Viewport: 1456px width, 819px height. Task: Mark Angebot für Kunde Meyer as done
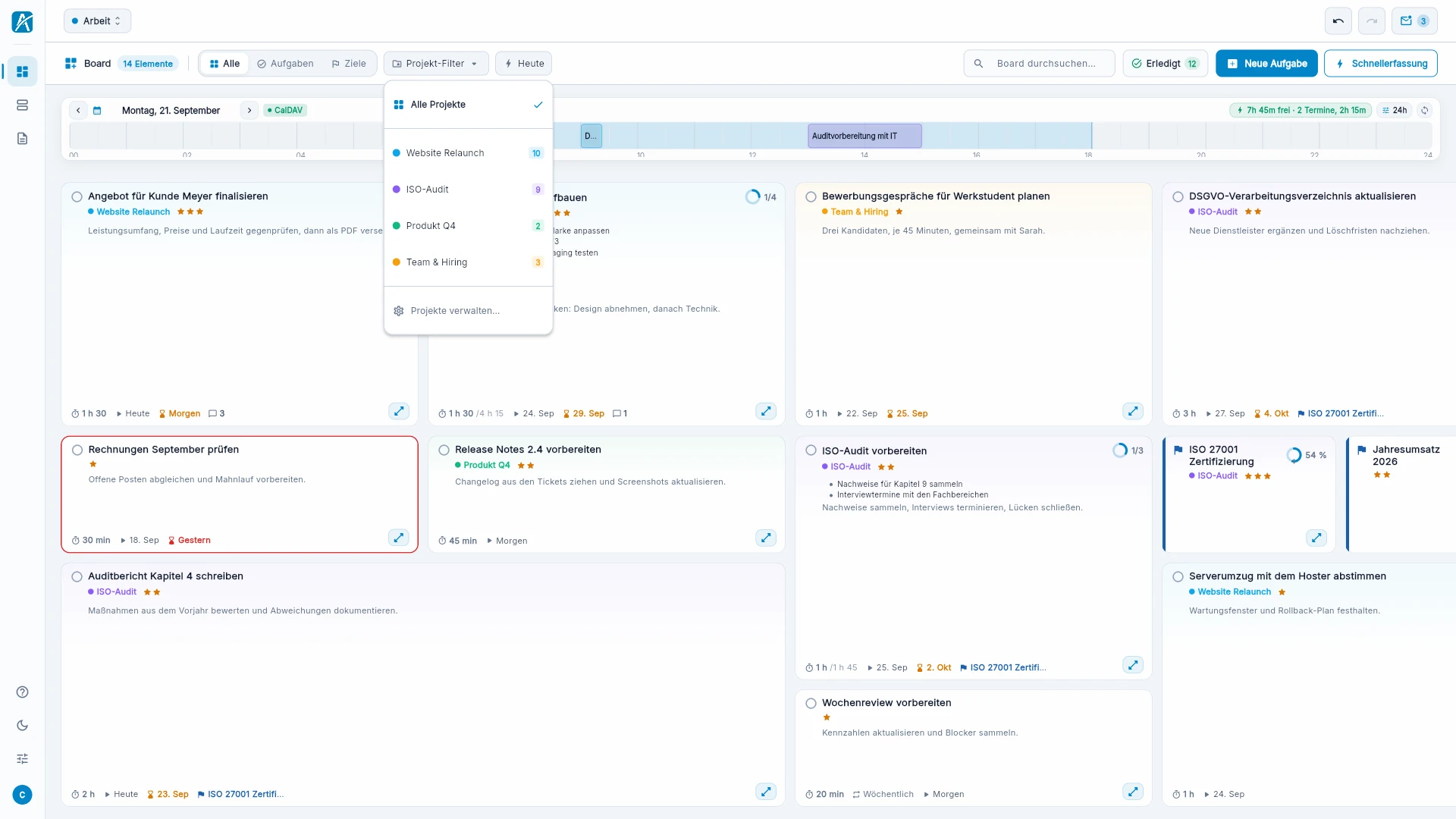(77, 196)
